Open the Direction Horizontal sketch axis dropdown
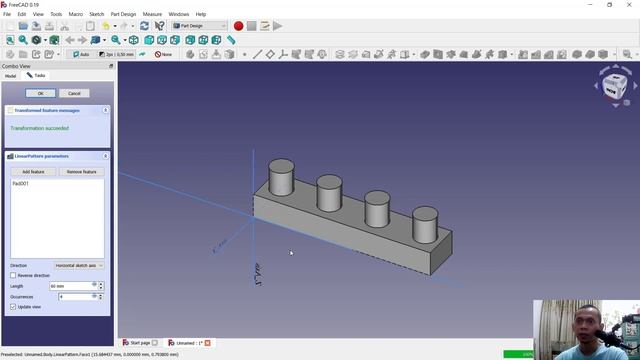This screenshot has width=640, height=360. [x=79, y=265]
